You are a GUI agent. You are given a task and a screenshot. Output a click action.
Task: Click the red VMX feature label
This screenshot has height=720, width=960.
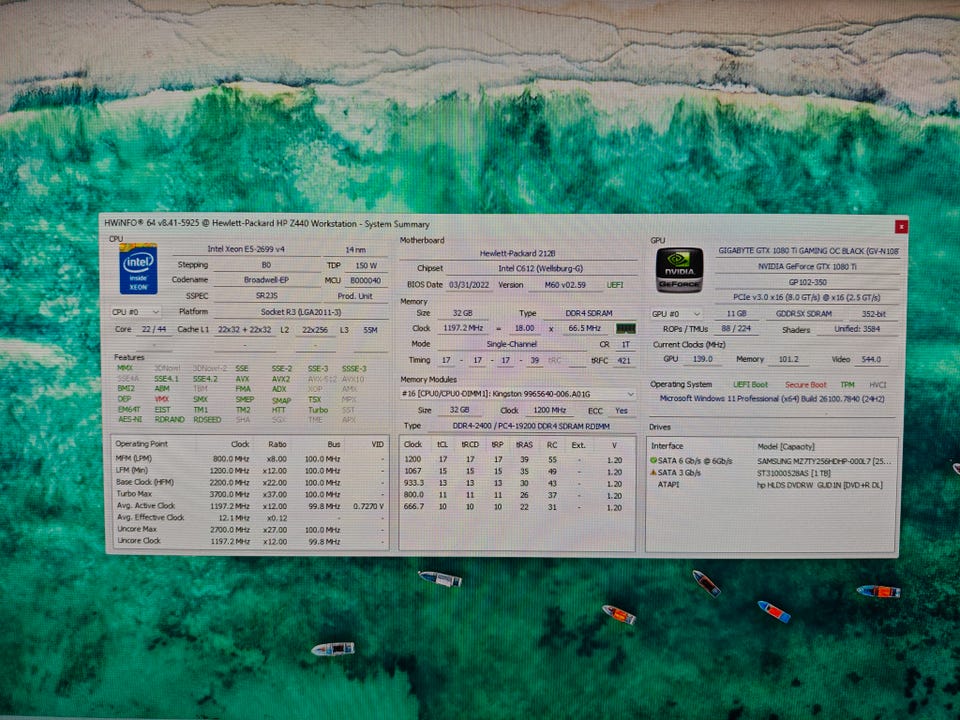click(162, 399)
